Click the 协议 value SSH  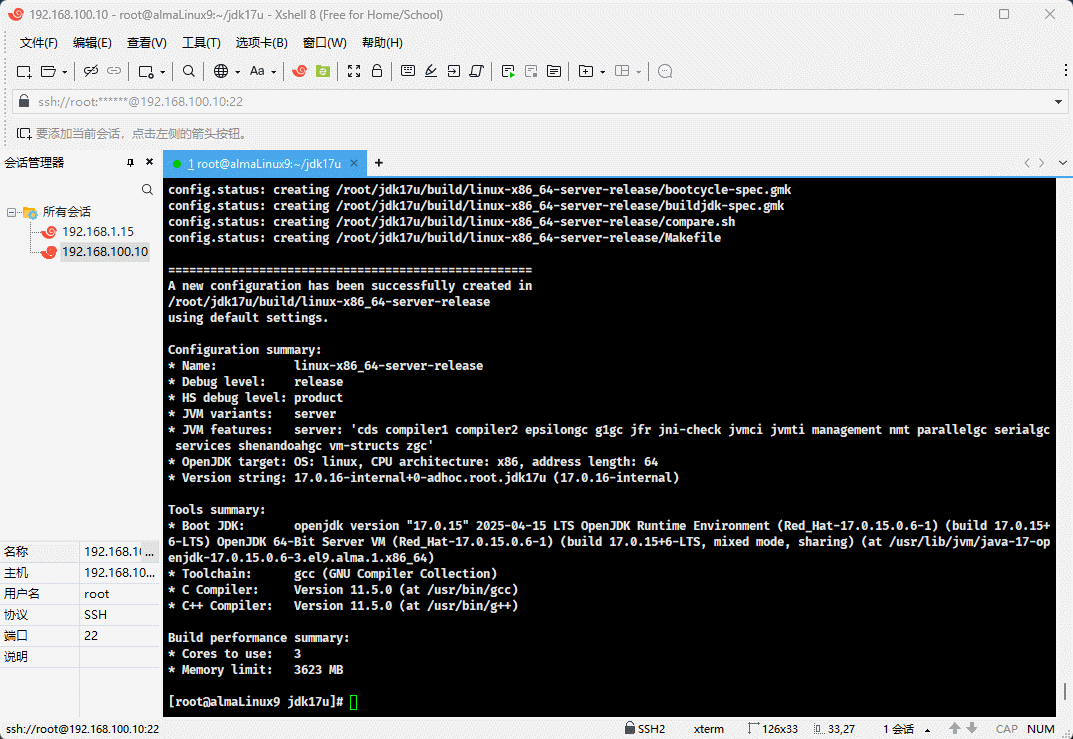point(95,615)
